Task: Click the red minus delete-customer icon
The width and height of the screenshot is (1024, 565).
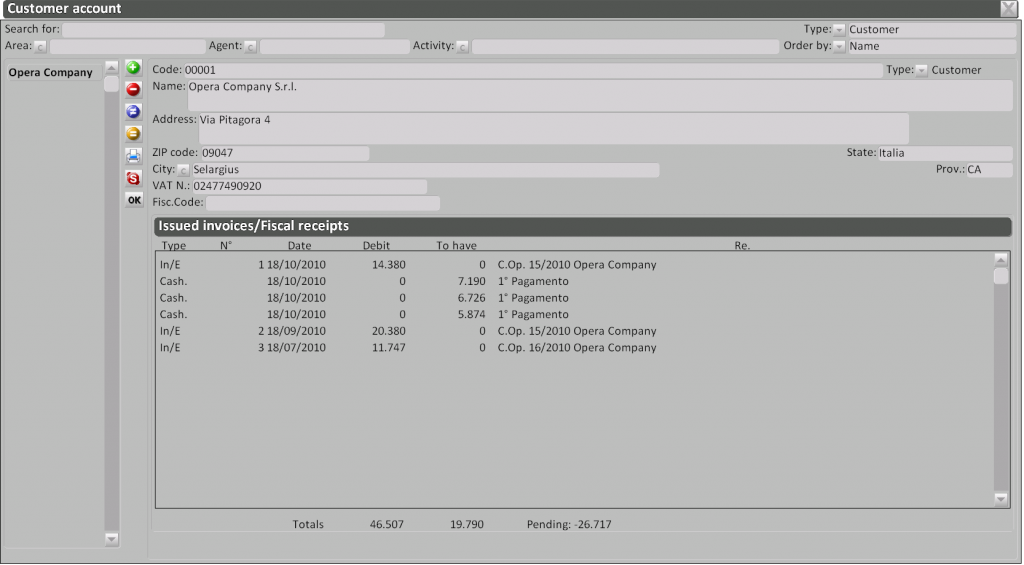Action: point(133,90)
